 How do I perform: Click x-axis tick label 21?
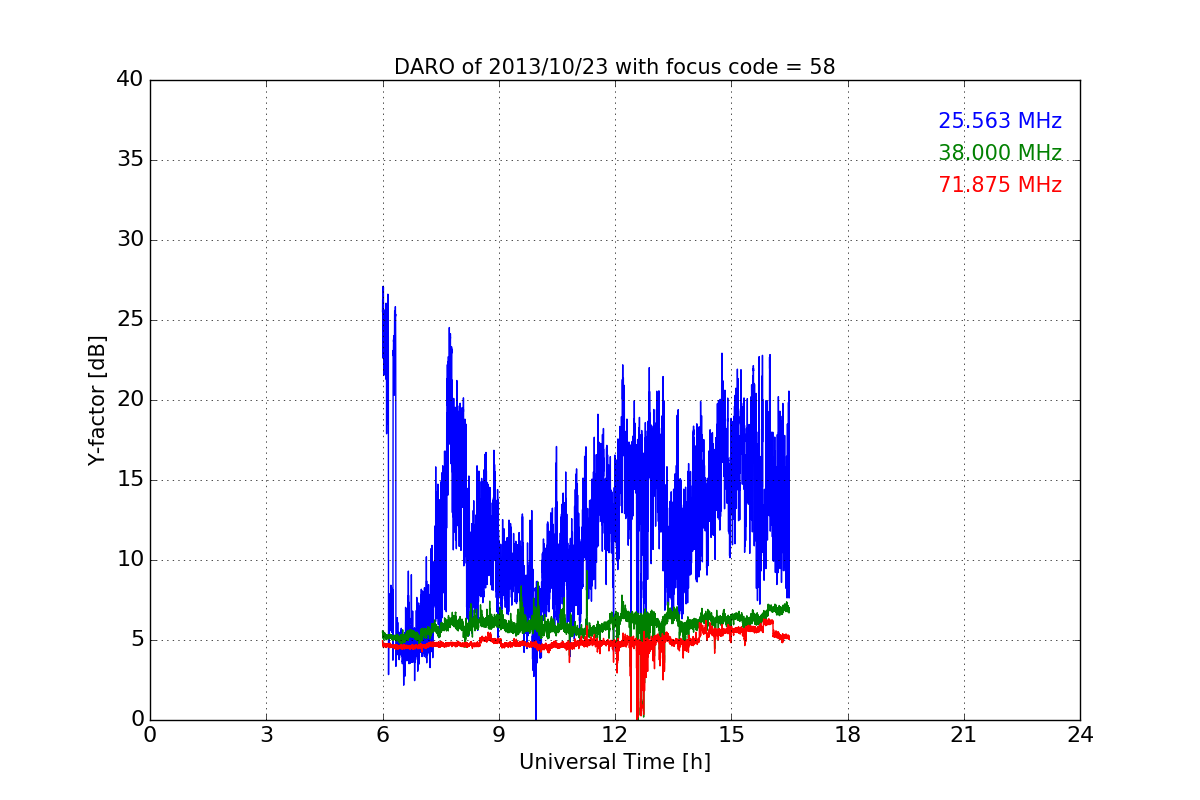coord(964,735)
